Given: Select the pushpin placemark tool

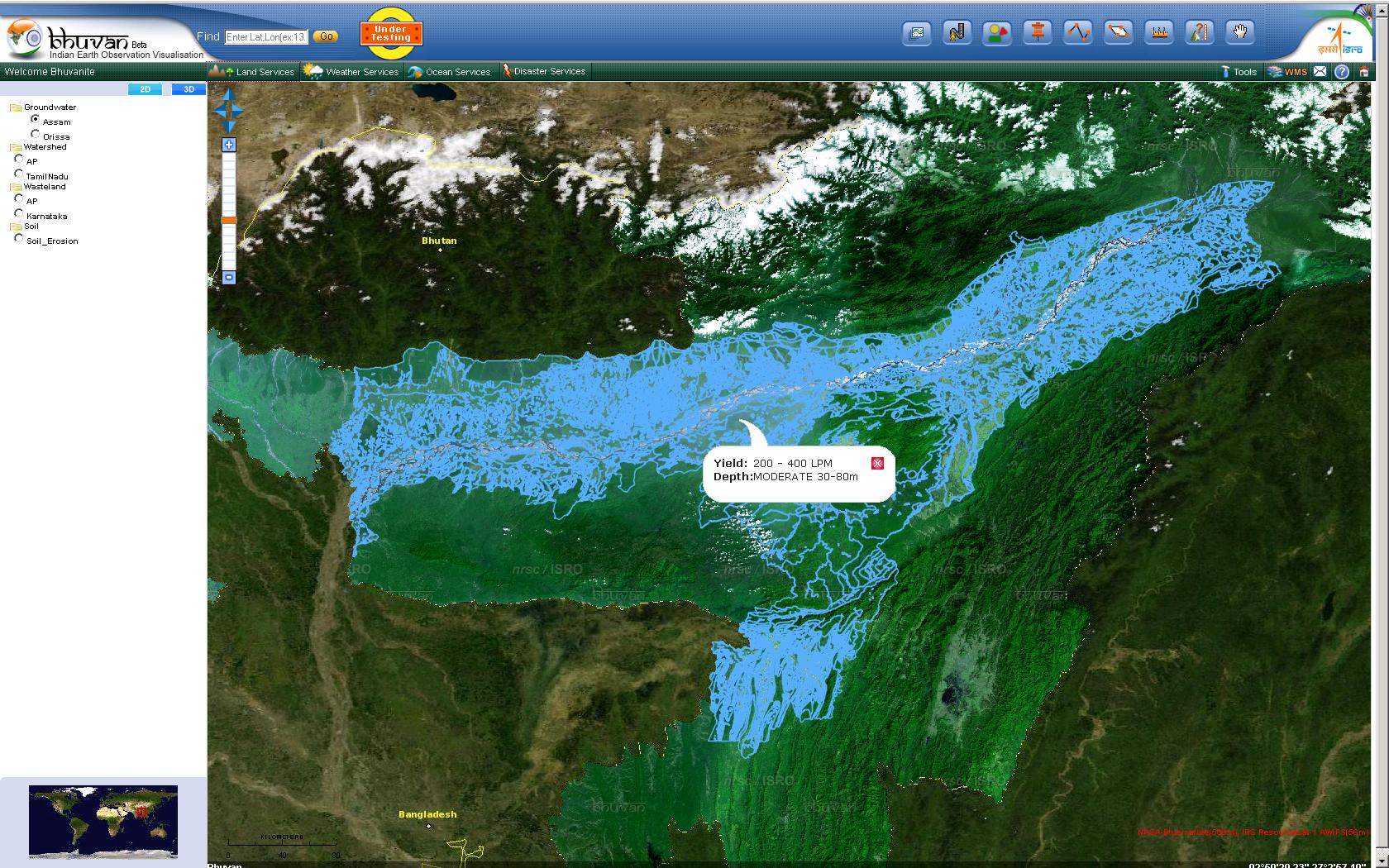Looking at the screenshot, I should (1037, 33).
